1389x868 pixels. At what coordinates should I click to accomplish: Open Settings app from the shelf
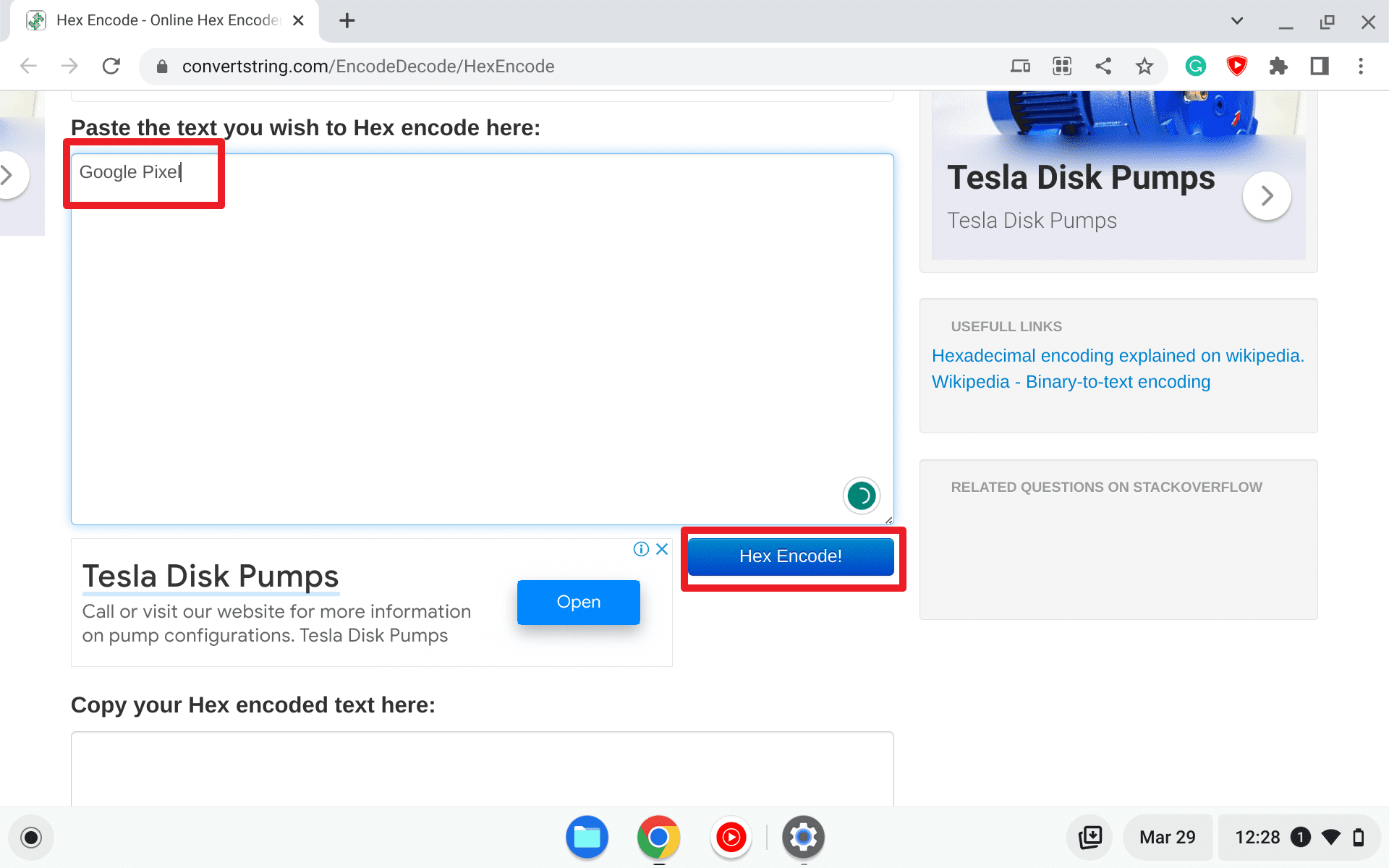[803, 838]
